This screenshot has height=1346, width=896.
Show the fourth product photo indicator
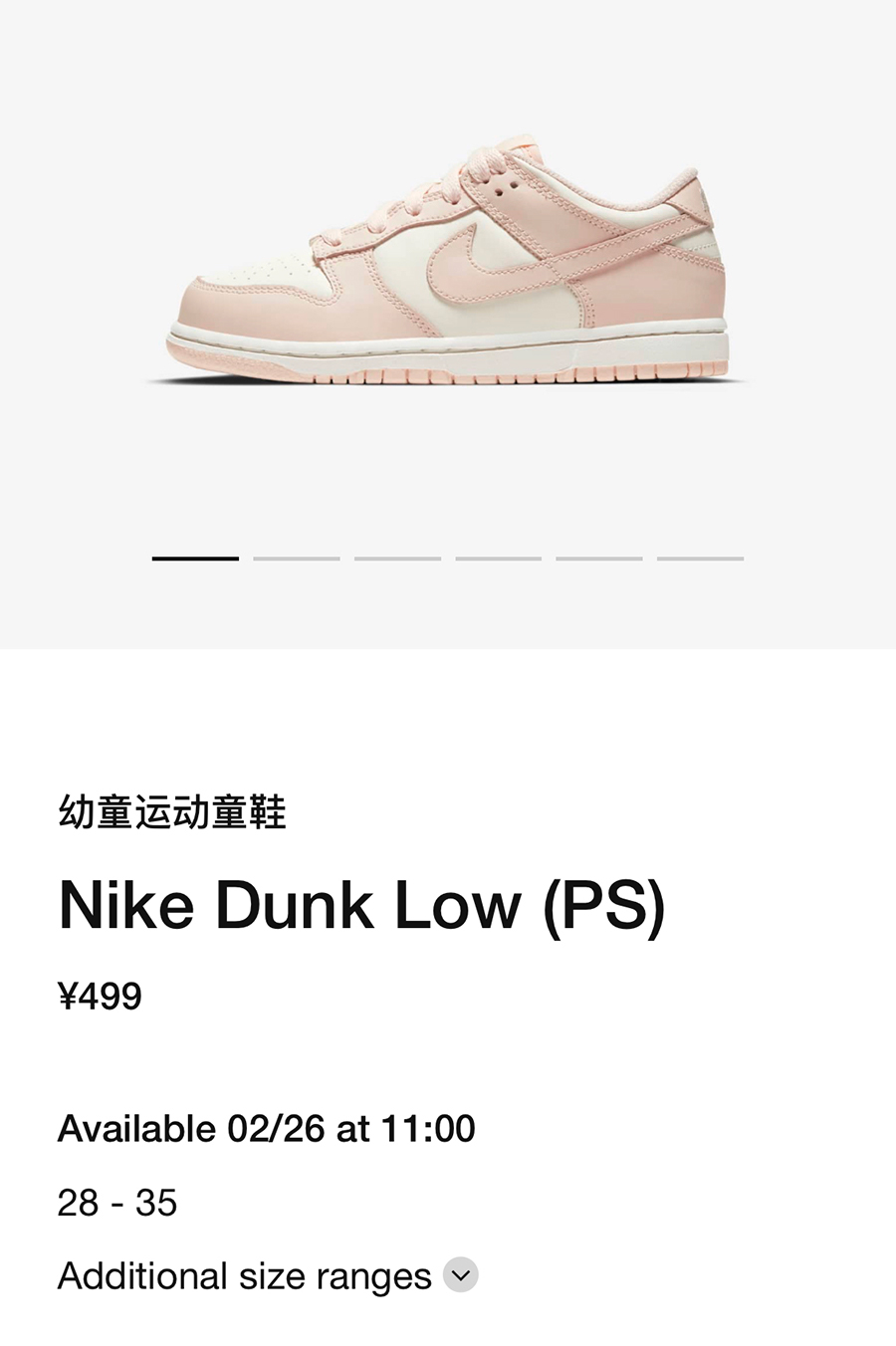pos(499,559)
